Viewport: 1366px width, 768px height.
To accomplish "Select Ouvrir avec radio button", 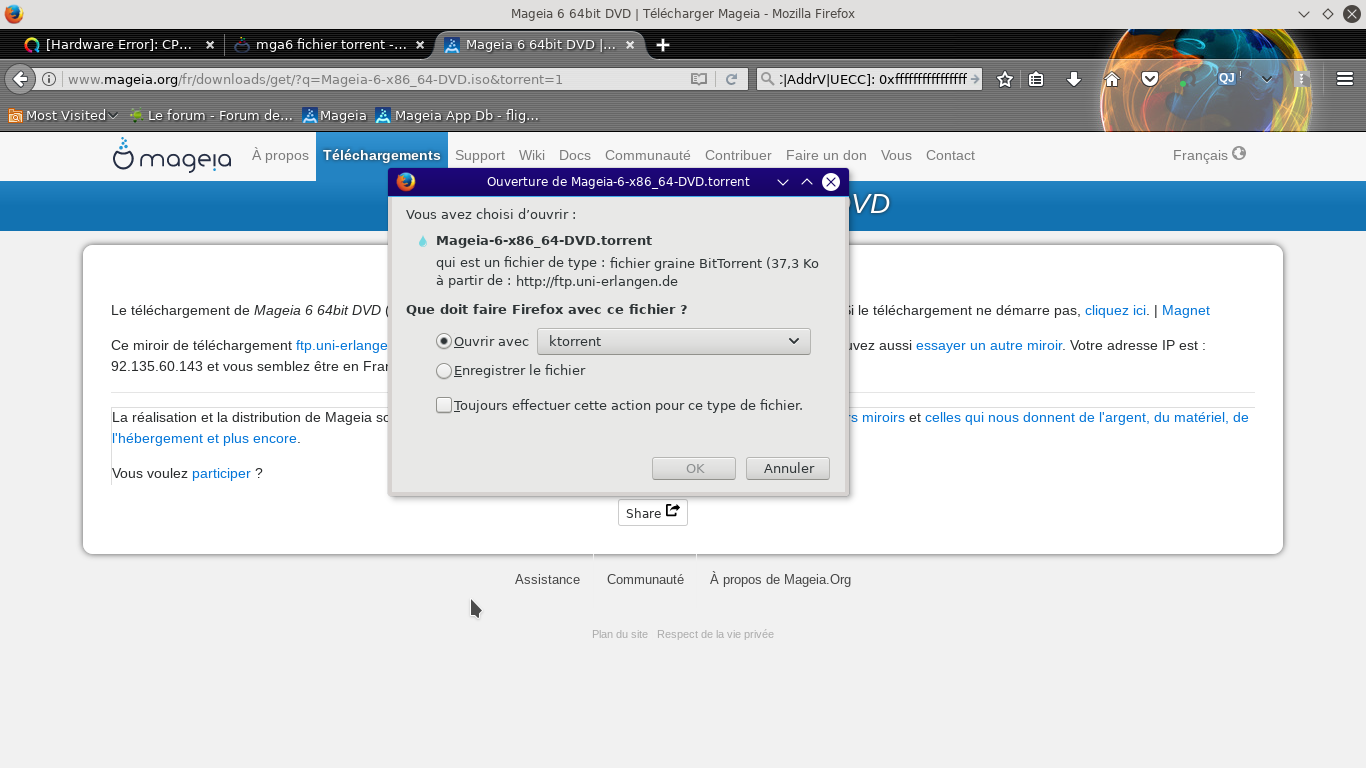I will point(444,341).
